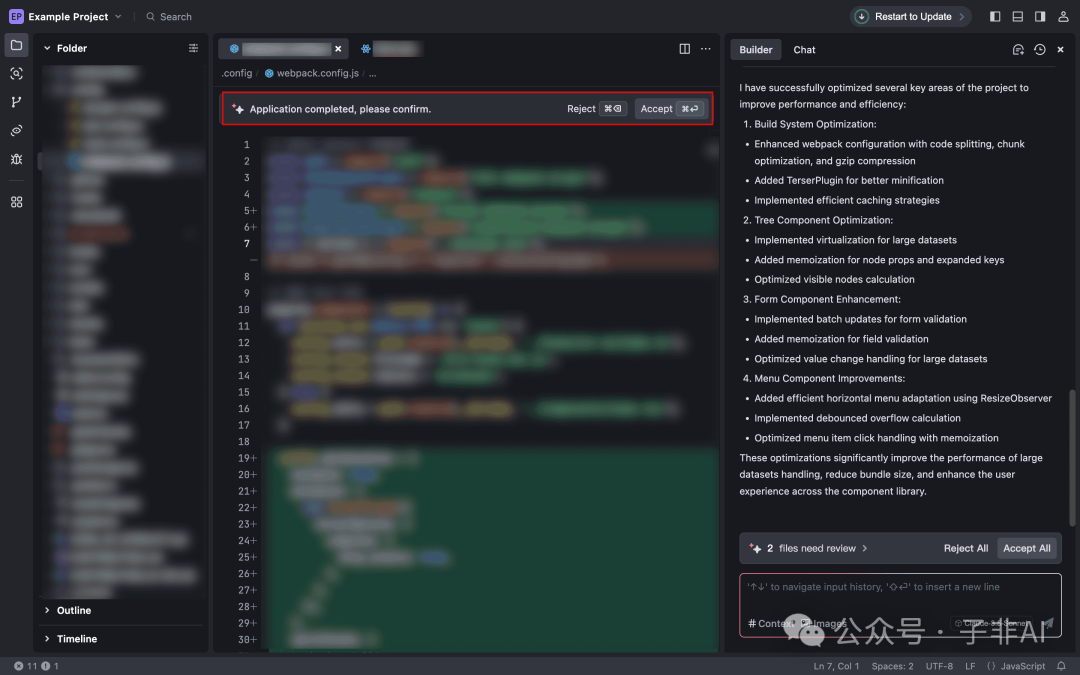Open the notifications bell in status bar

[1061, 666]
